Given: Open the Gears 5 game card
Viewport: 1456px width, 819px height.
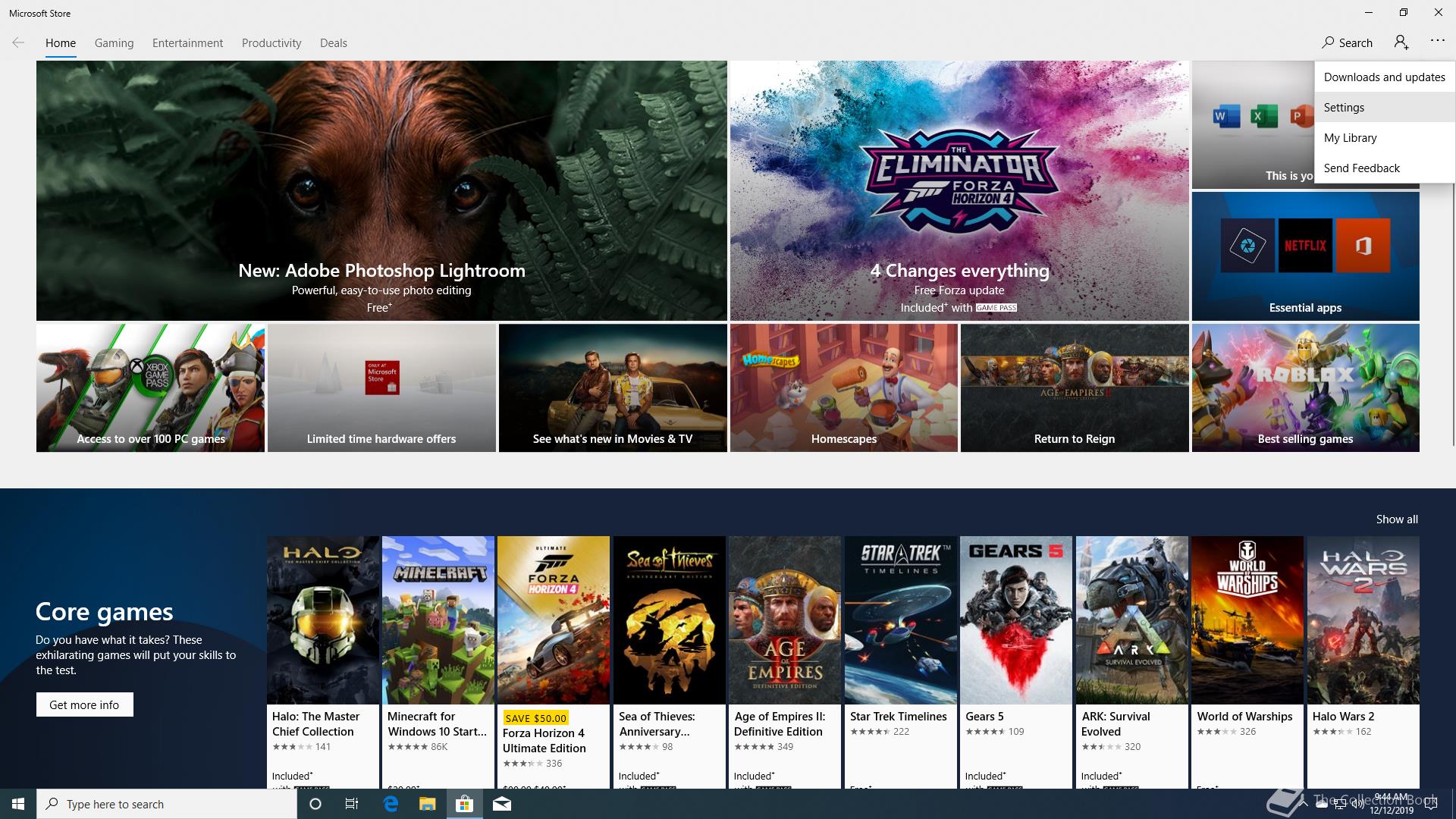Looking at the screenshot, I should 1016,662.
